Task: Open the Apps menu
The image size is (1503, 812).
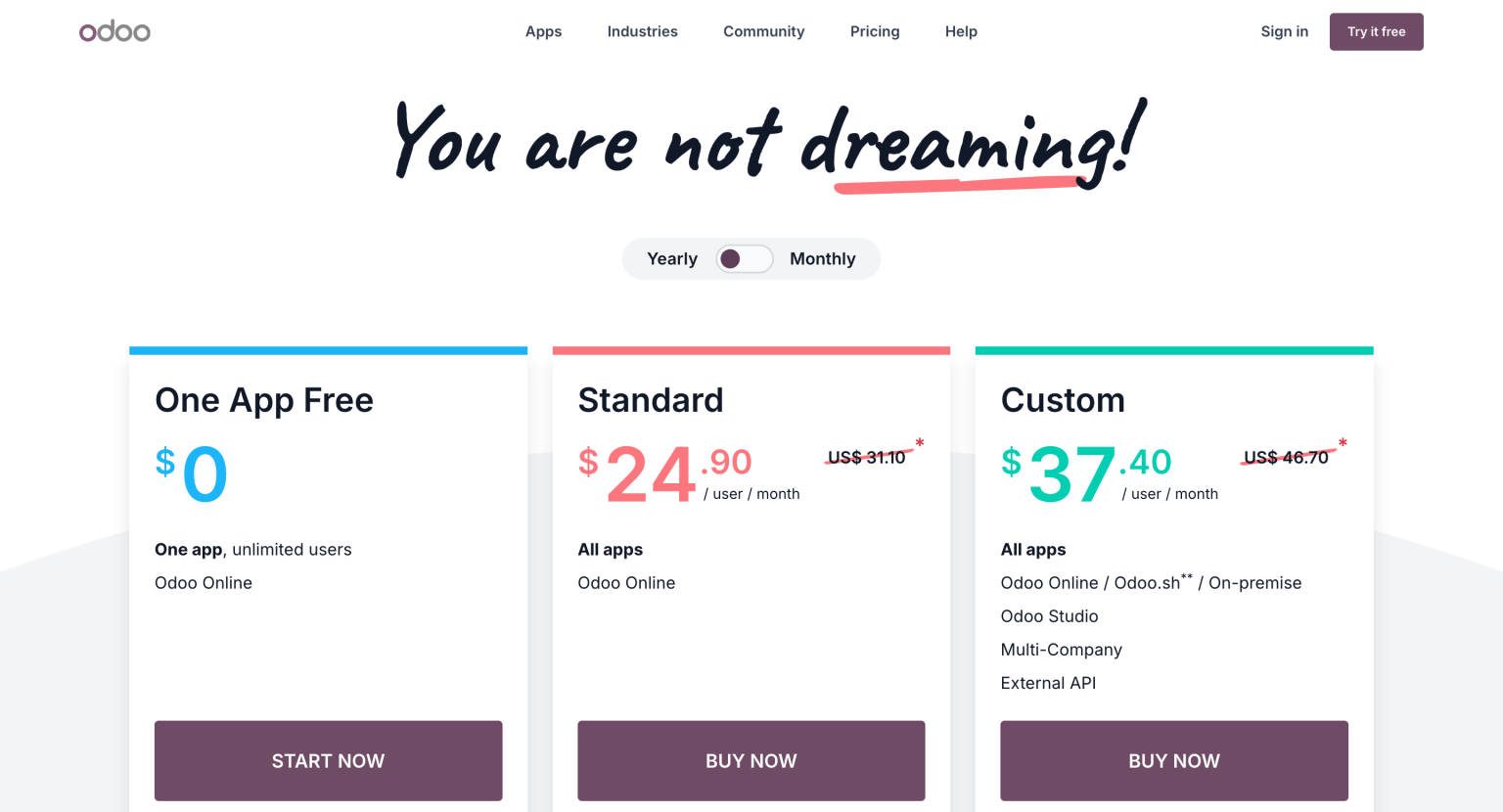Action: click(543, 31)
